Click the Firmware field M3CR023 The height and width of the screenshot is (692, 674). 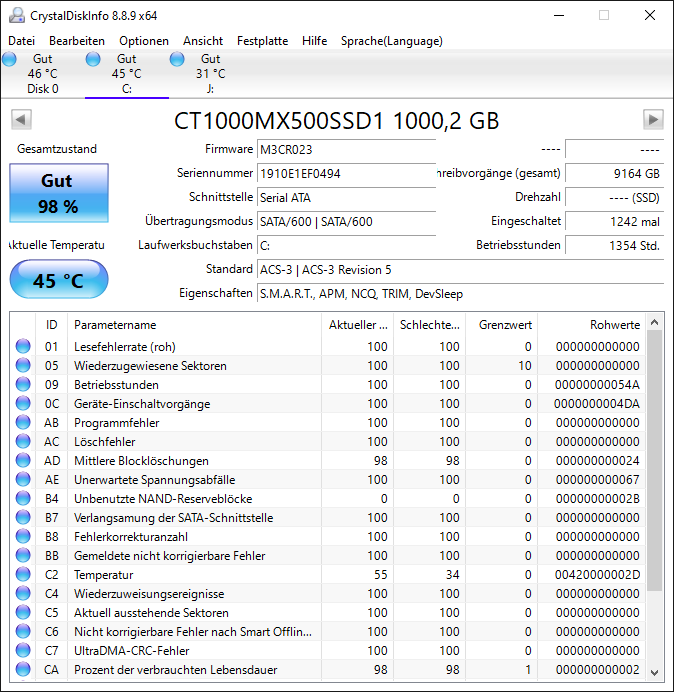pos(346,150)
